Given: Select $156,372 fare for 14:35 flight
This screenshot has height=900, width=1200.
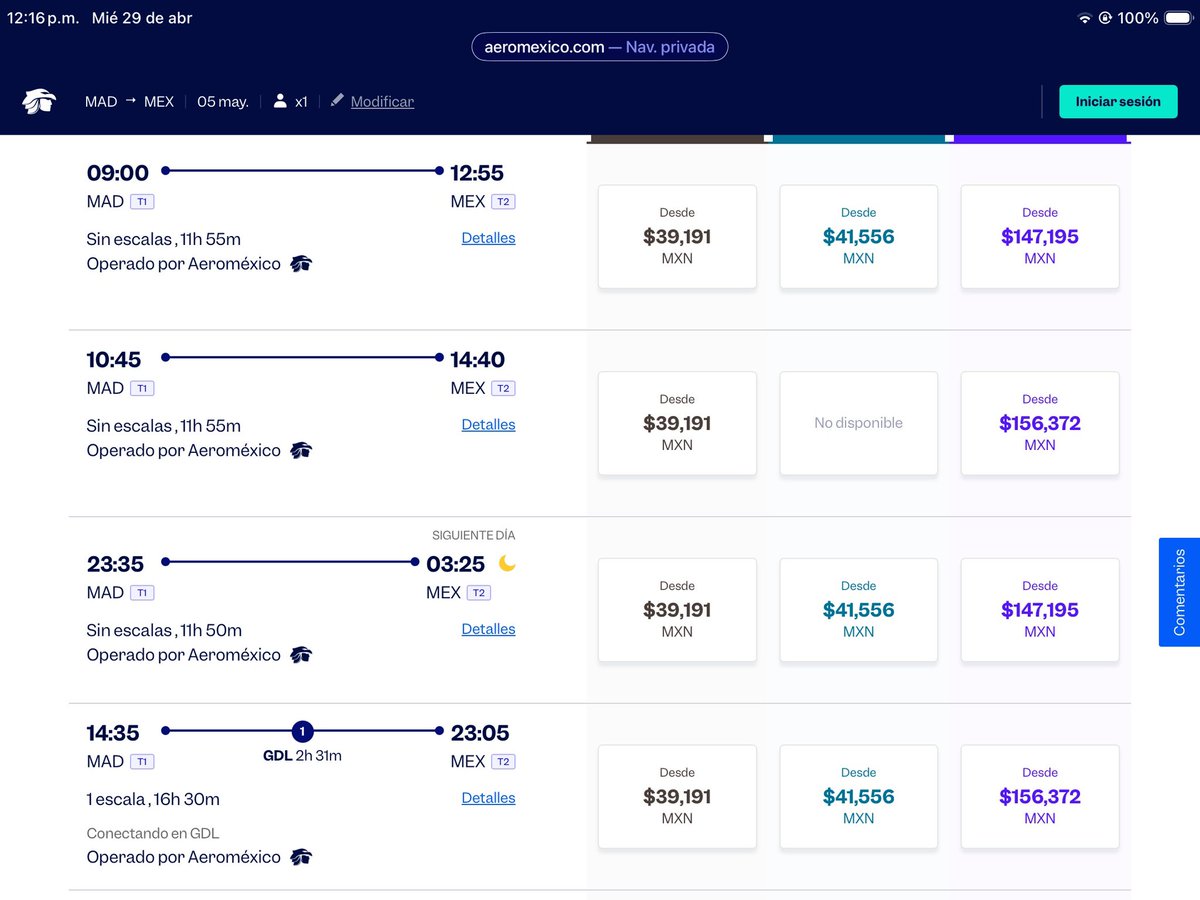Looking at the screenshot, I should click(x=1040, y=796).
